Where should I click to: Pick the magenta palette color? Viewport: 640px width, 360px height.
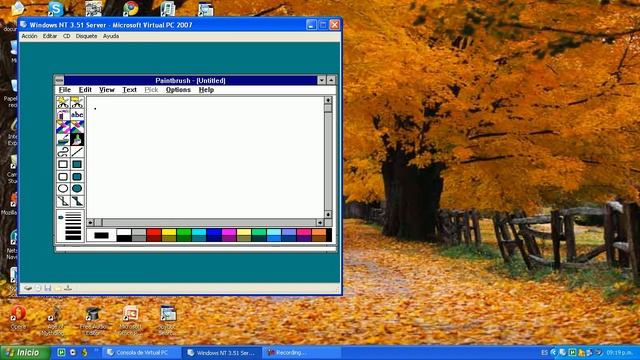click(229, 232)
